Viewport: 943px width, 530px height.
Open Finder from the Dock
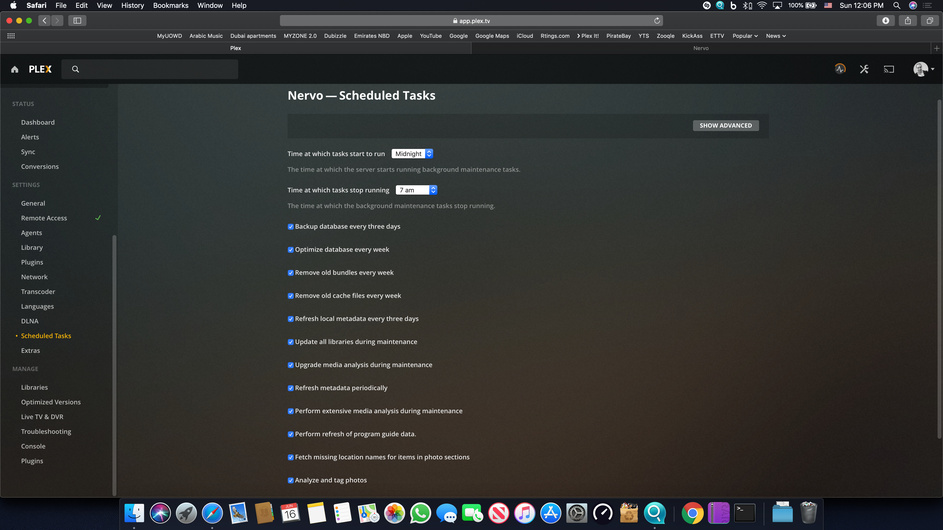(134, 513)
